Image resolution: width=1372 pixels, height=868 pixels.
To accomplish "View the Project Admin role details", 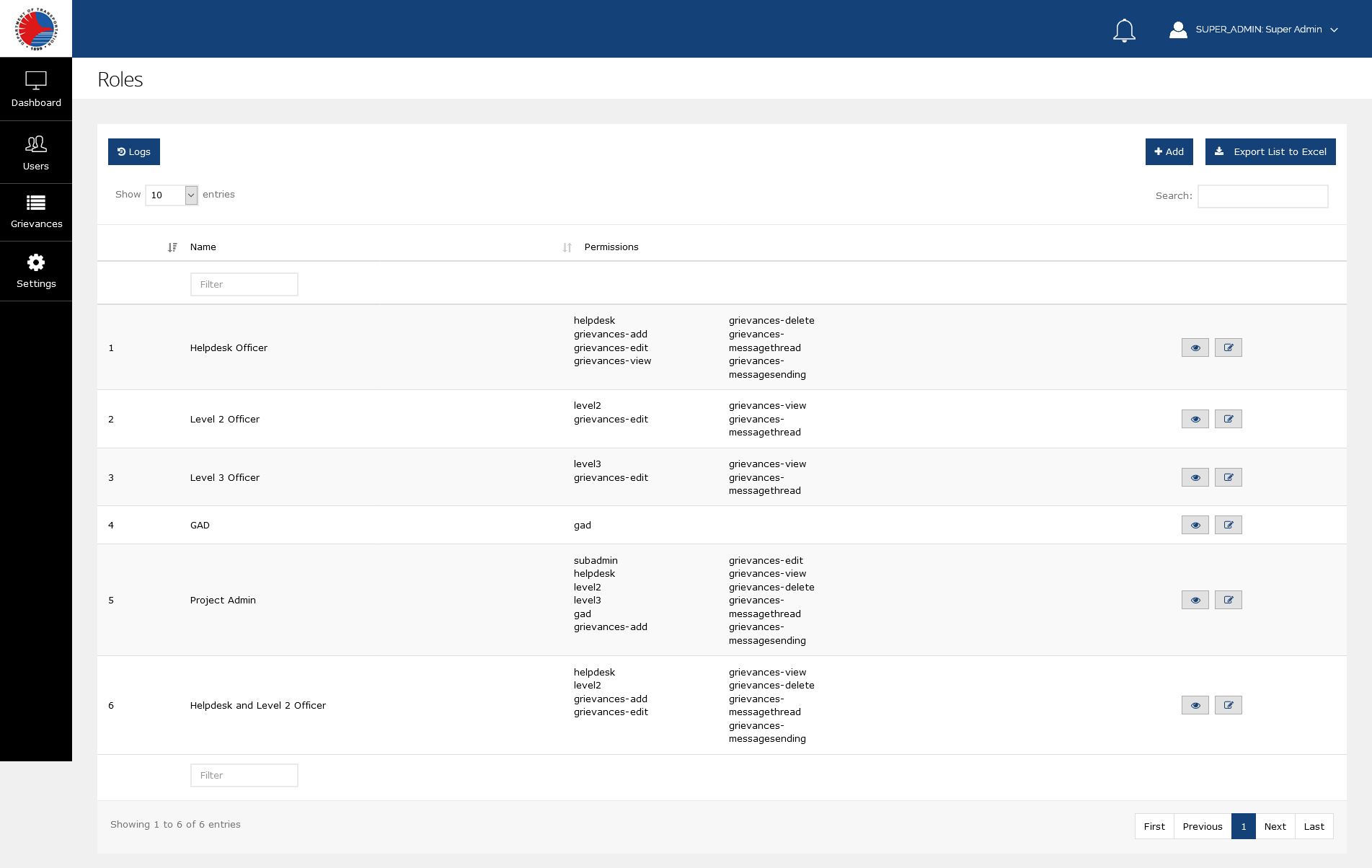I will click(x=1195, y=600).
